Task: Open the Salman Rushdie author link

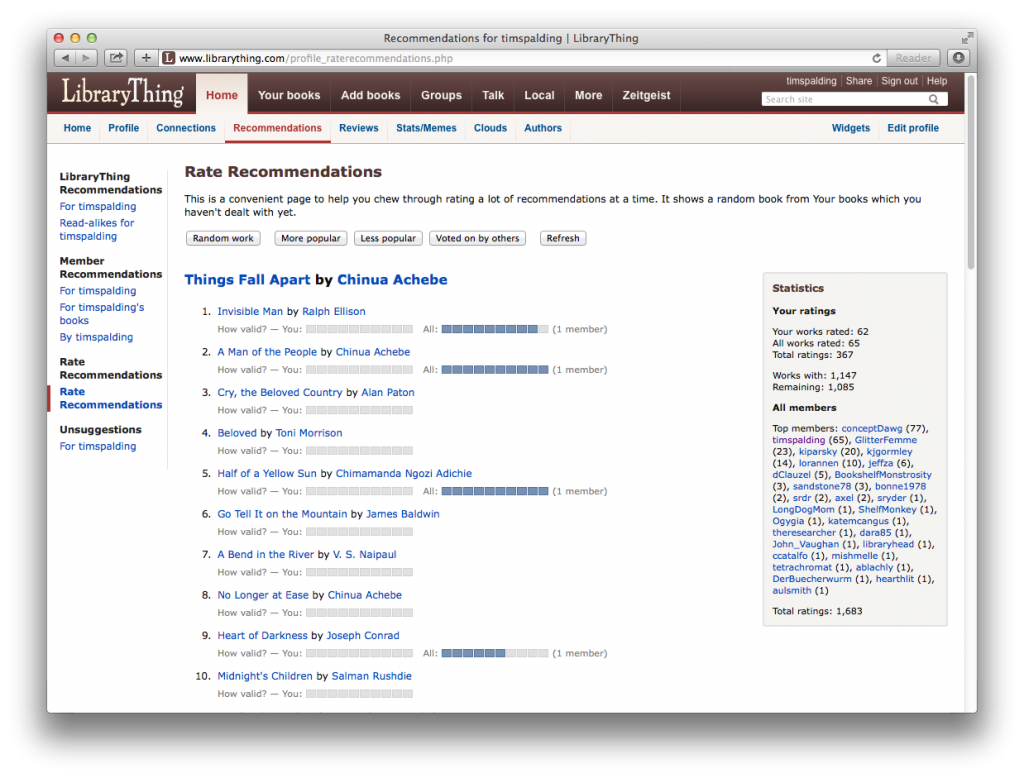Action: 372,676
